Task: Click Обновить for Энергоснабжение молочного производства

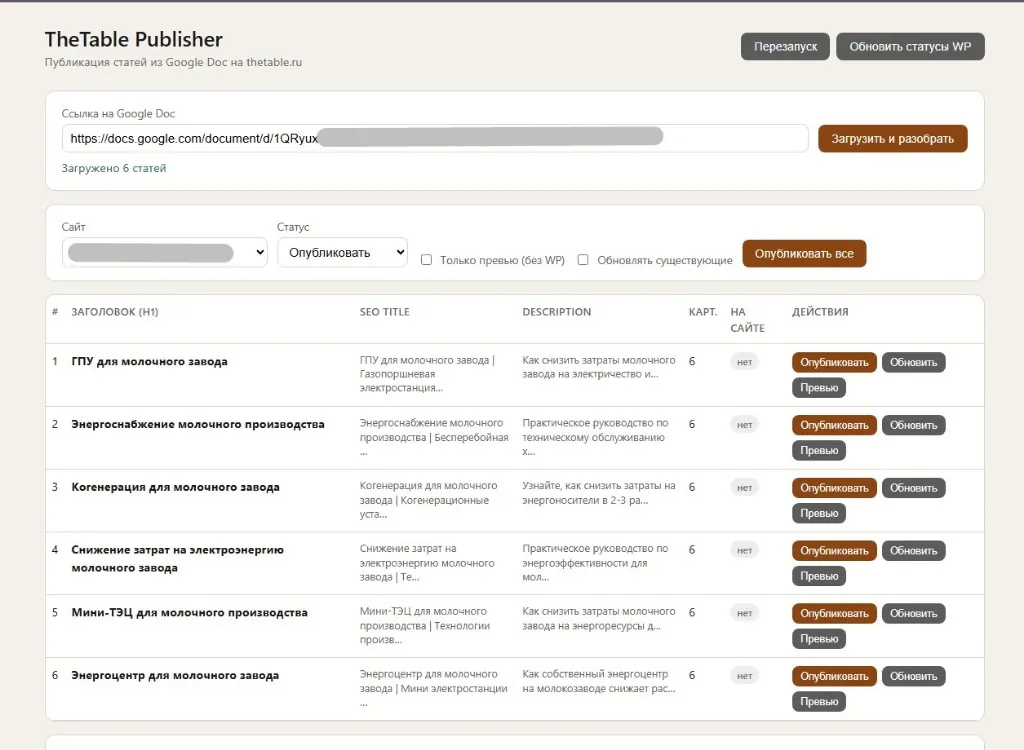Action: click(913, 425)
